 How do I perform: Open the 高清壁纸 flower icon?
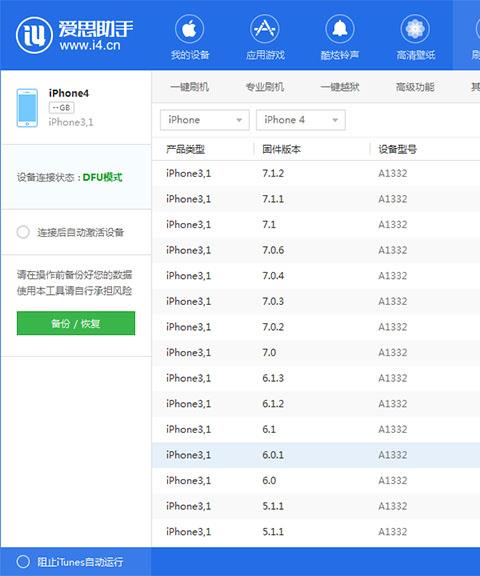tap(415, 29)
